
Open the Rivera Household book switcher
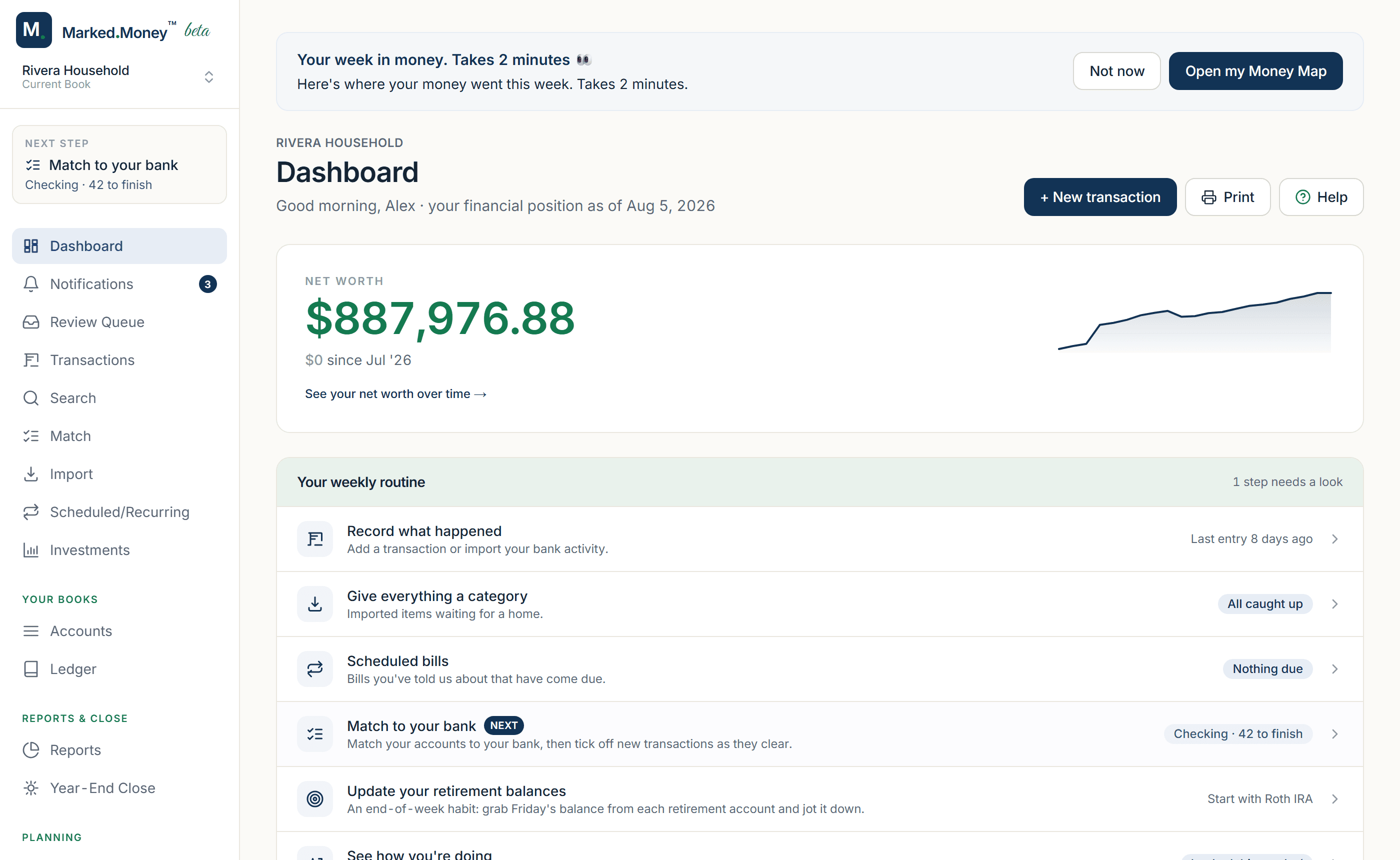pos(119,77)
